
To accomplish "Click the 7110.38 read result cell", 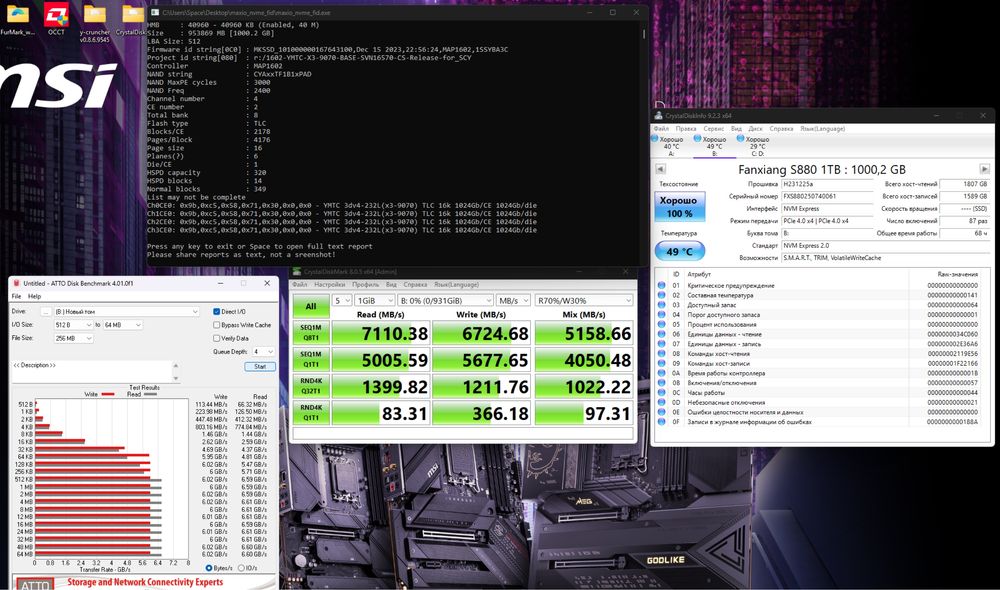I will [x=381, y=333].
